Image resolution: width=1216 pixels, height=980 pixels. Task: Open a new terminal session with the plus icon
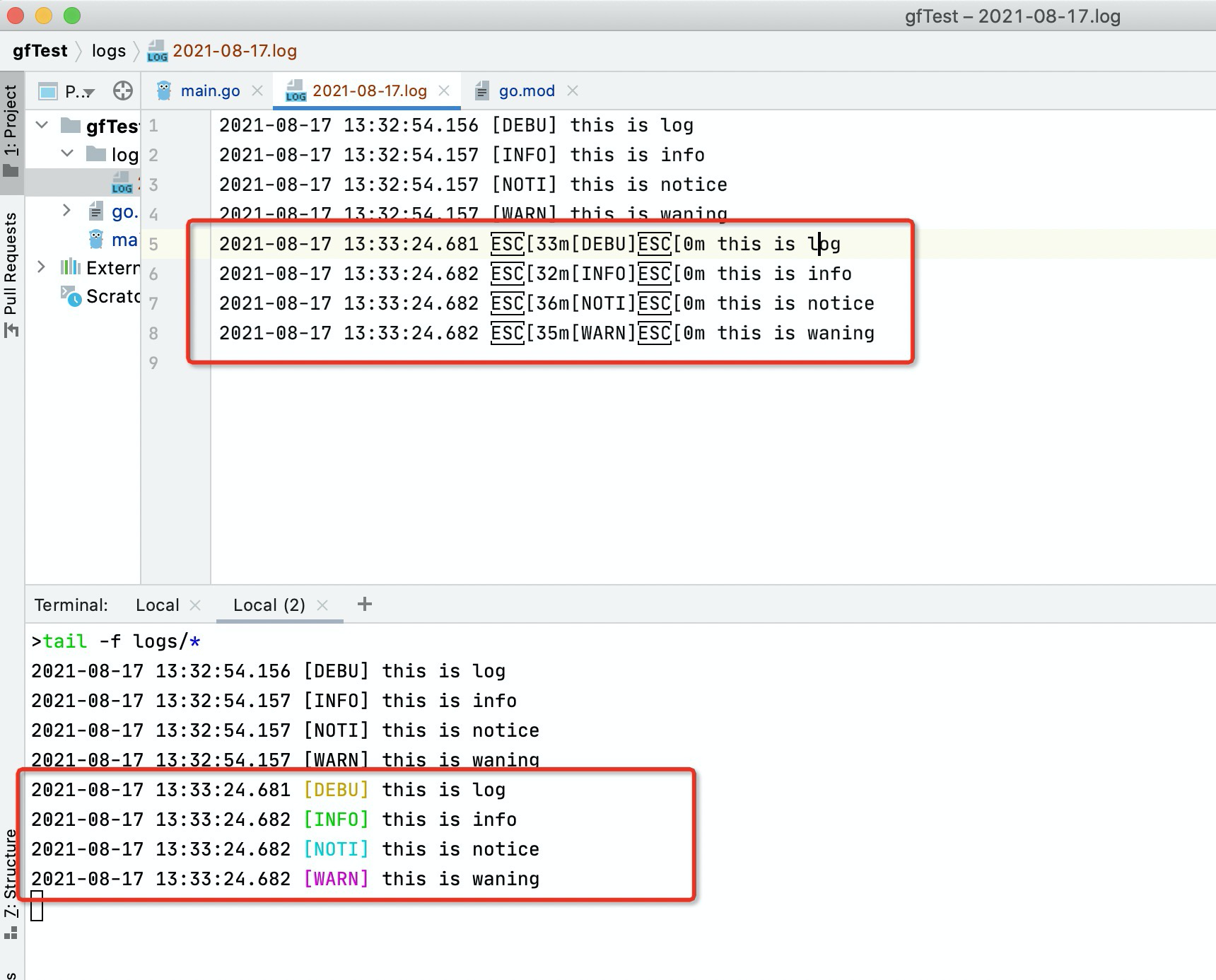(365, 605)
